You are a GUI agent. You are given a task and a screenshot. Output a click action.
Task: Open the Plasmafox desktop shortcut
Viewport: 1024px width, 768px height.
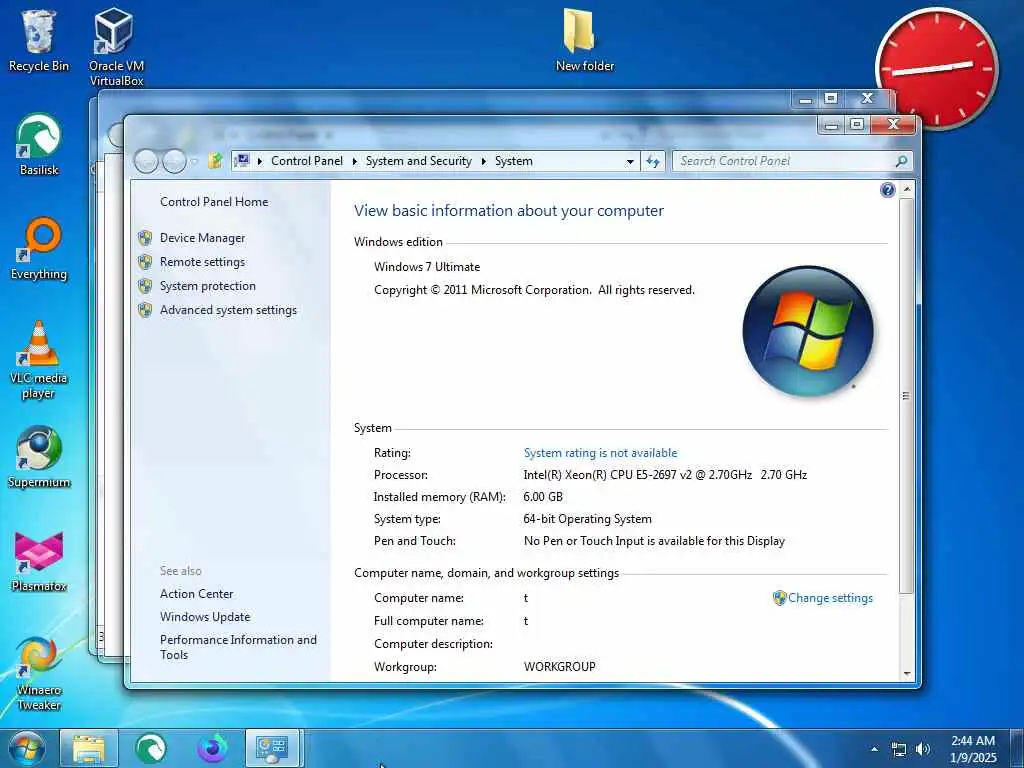pyautogui.click(x=39, y=562)
